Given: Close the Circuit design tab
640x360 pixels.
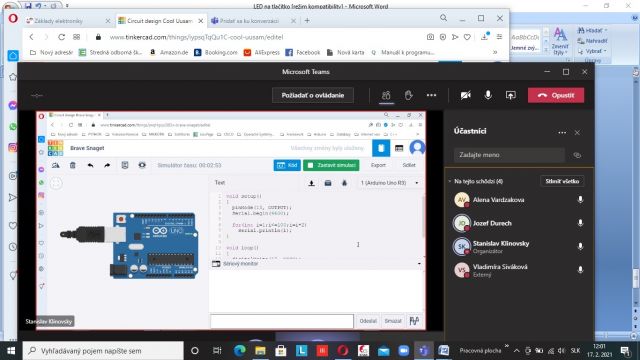Looking at the screenshot, I should pyautogui.click(x=200, y=21).
